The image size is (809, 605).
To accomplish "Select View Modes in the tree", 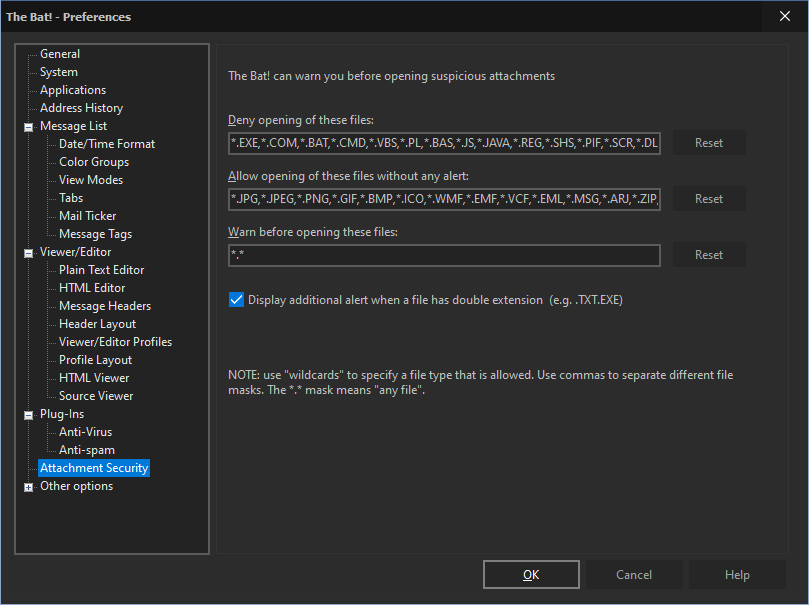I will tap(91, 180).
